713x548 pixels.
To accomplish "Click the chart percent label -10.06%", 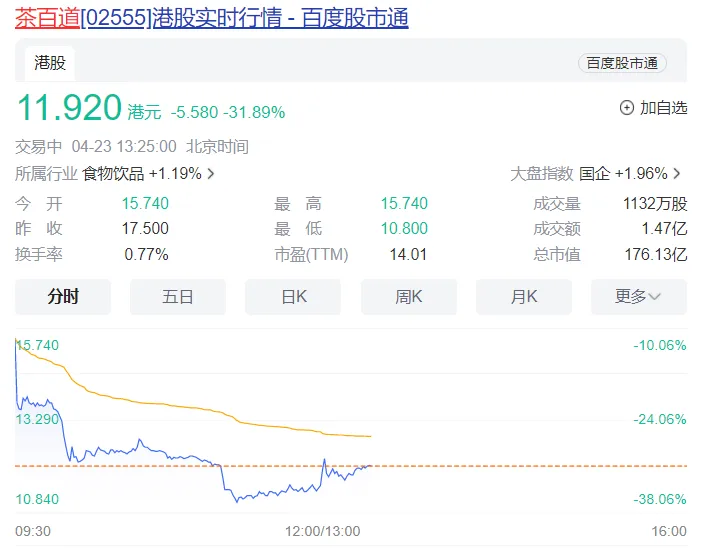I will pos(660,345).
